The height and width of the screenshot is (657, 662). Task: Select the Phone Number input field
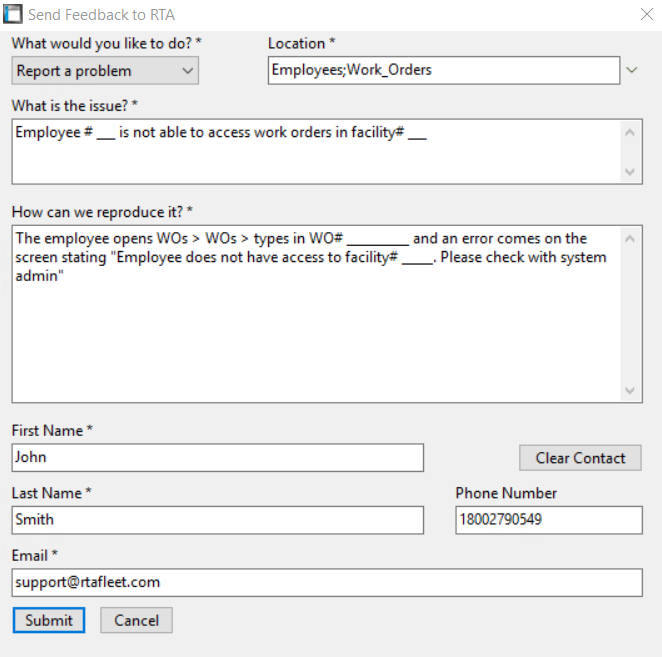click(x=548, y=520)
